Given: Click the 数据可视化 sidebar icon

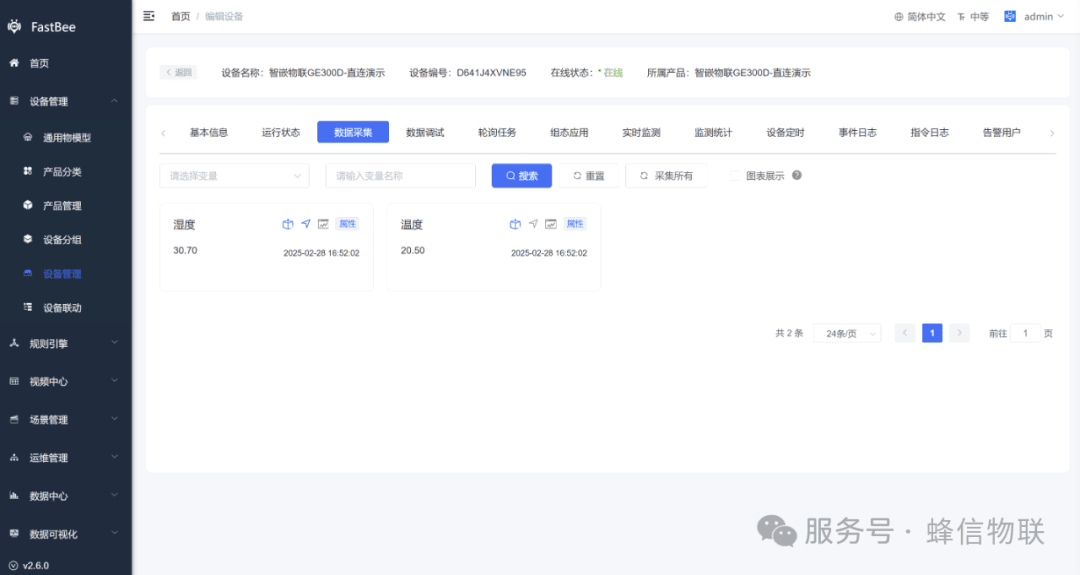Looking at the screenshot, I should 14,533.
